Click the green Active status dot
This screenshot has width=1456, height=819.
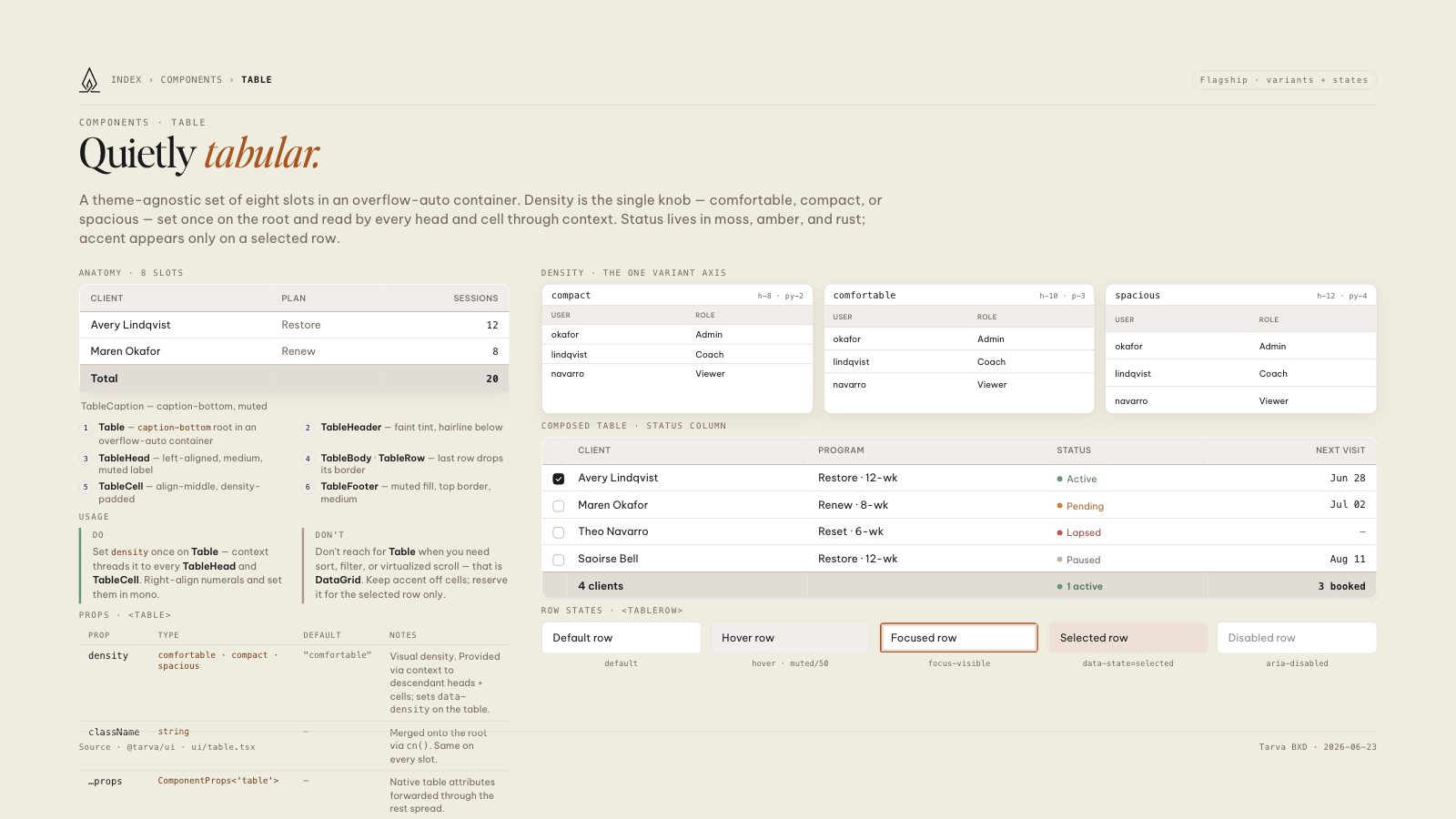(1059, 479)
